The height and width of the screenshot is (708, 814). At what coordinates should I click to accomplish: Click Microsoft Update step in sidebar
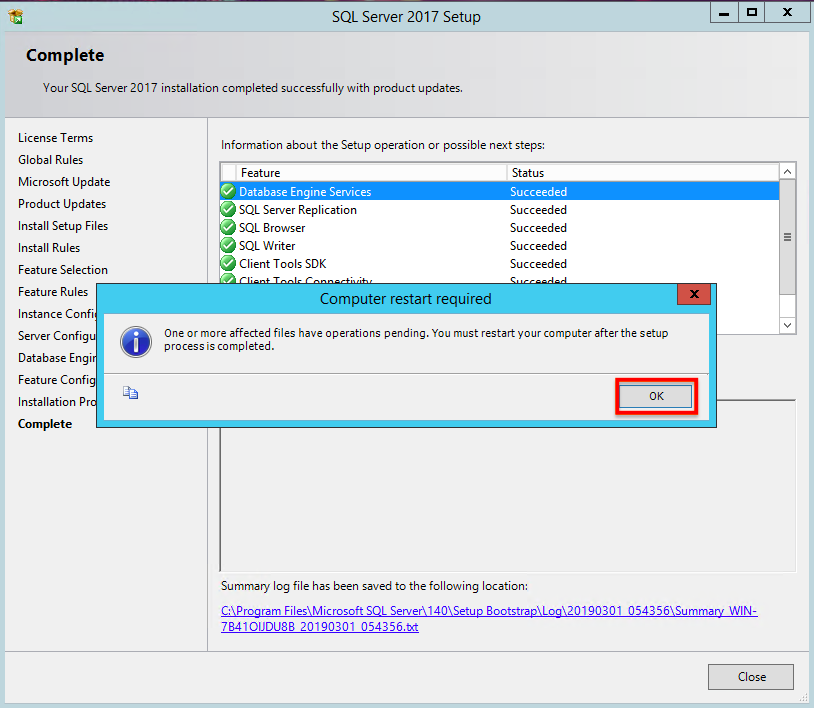pyautogui.click(x=64, y=182)
